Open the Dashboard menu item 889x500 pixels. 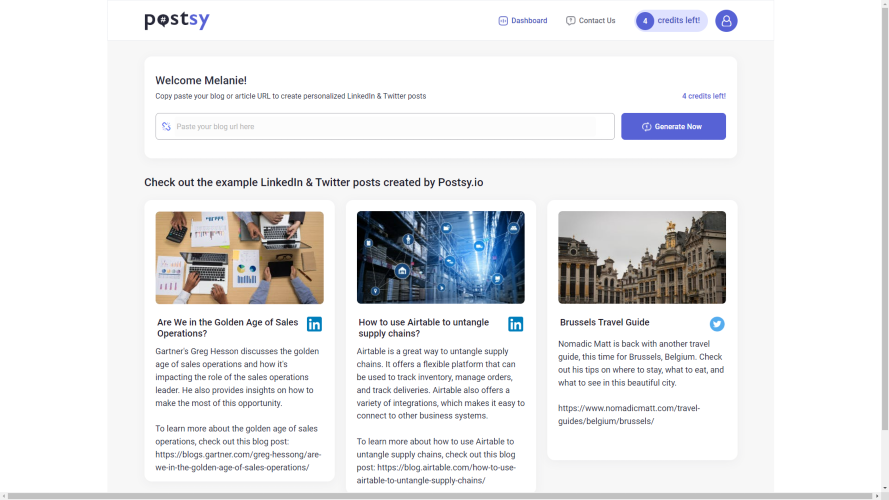(x=523, y=20)
